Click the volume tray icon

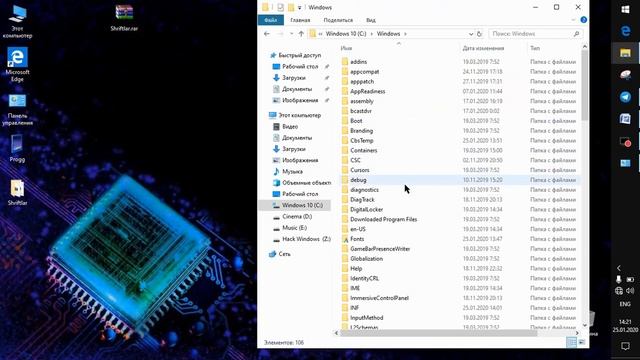(x=630, y=291)
